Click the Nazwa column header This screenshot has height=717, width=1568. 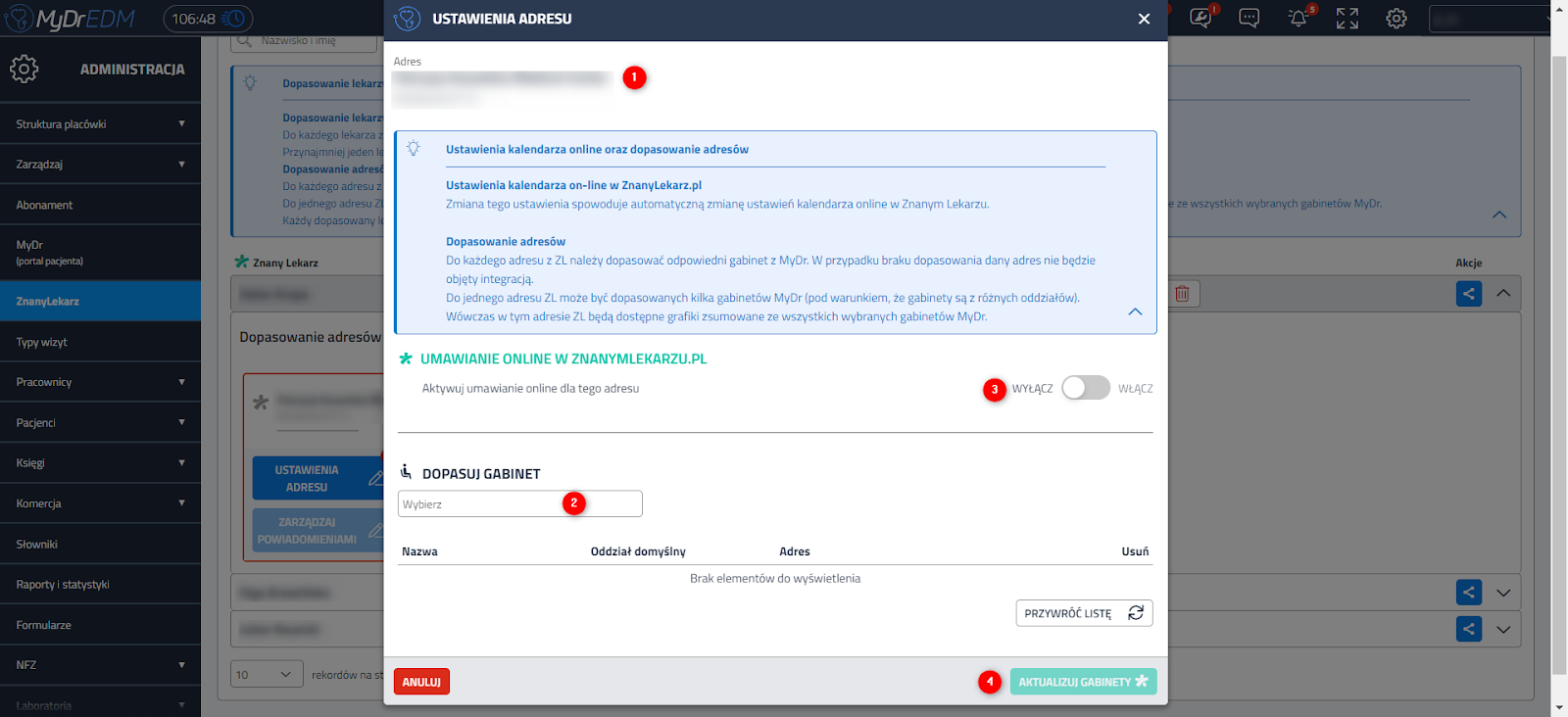419,551
